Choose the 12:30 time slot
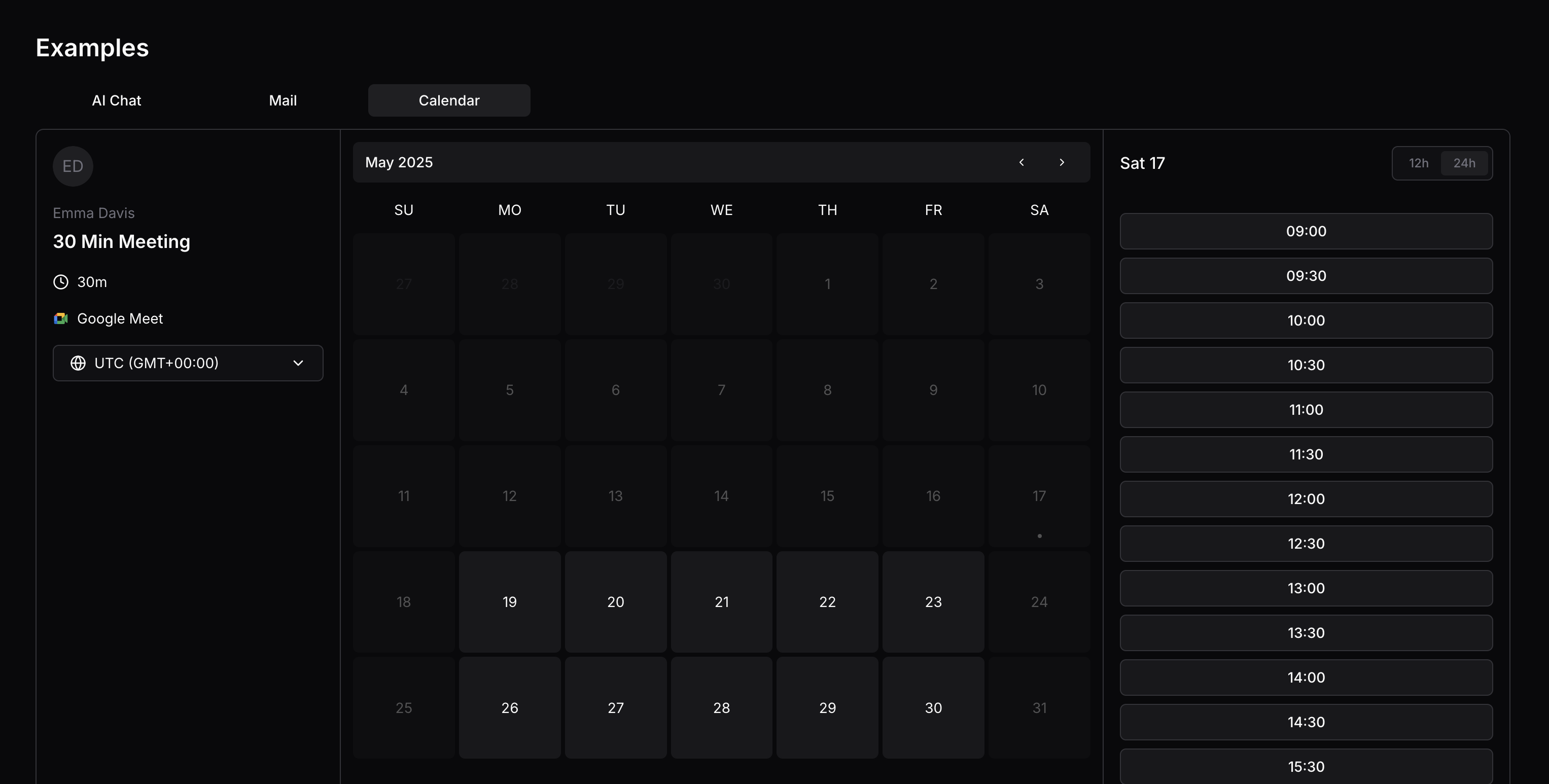 click(1306, 544)
